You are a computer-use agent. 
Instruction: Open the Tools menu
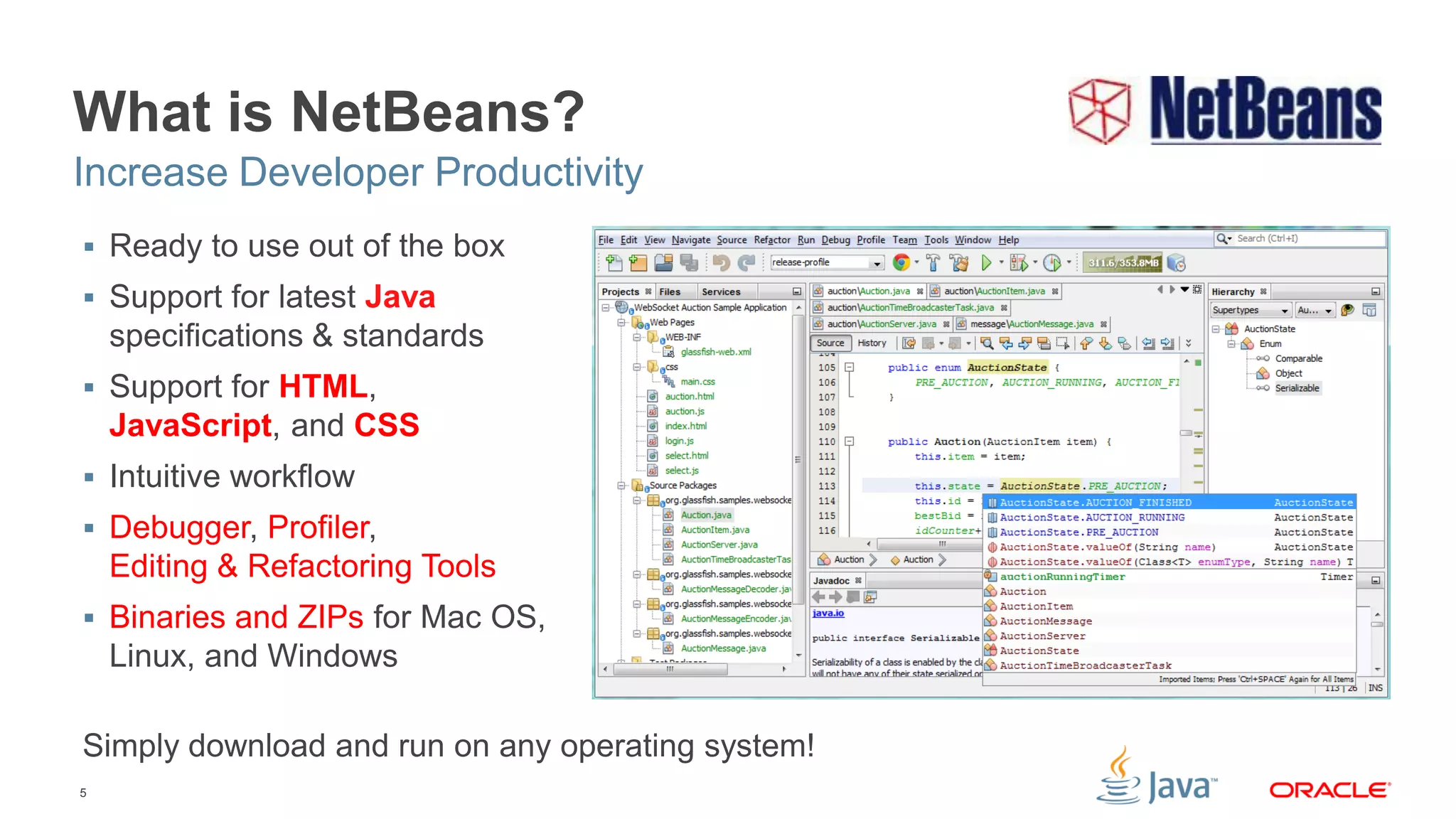coord(936,240)
